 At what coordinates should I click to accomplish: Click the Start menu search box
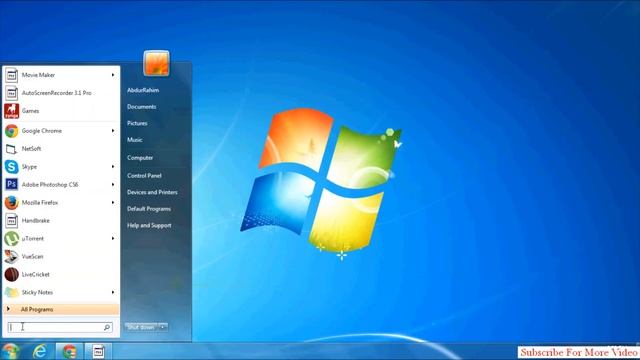click(60, 327)
